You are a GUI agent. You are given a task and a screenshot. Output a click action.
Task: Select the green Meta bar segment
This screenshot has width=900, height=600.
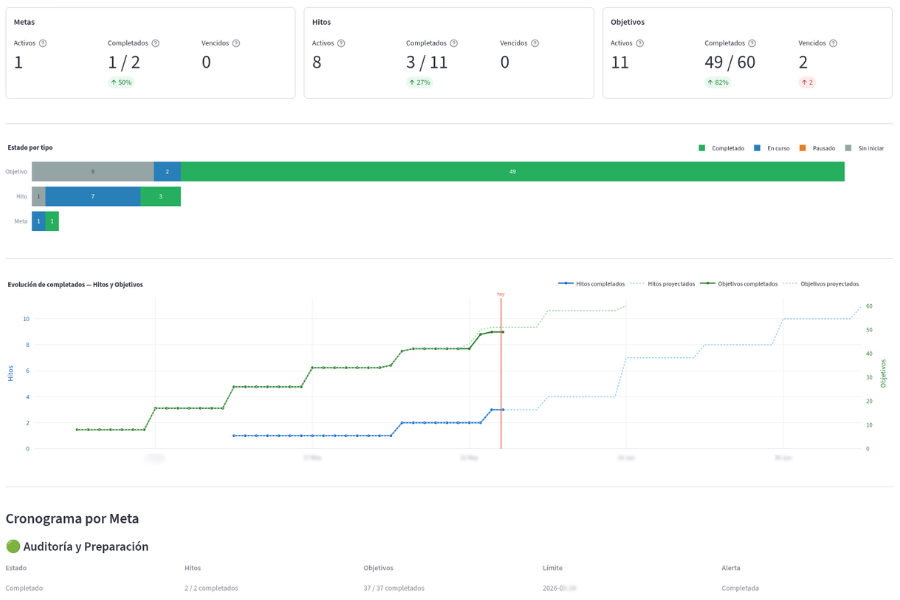coord(52,221)
